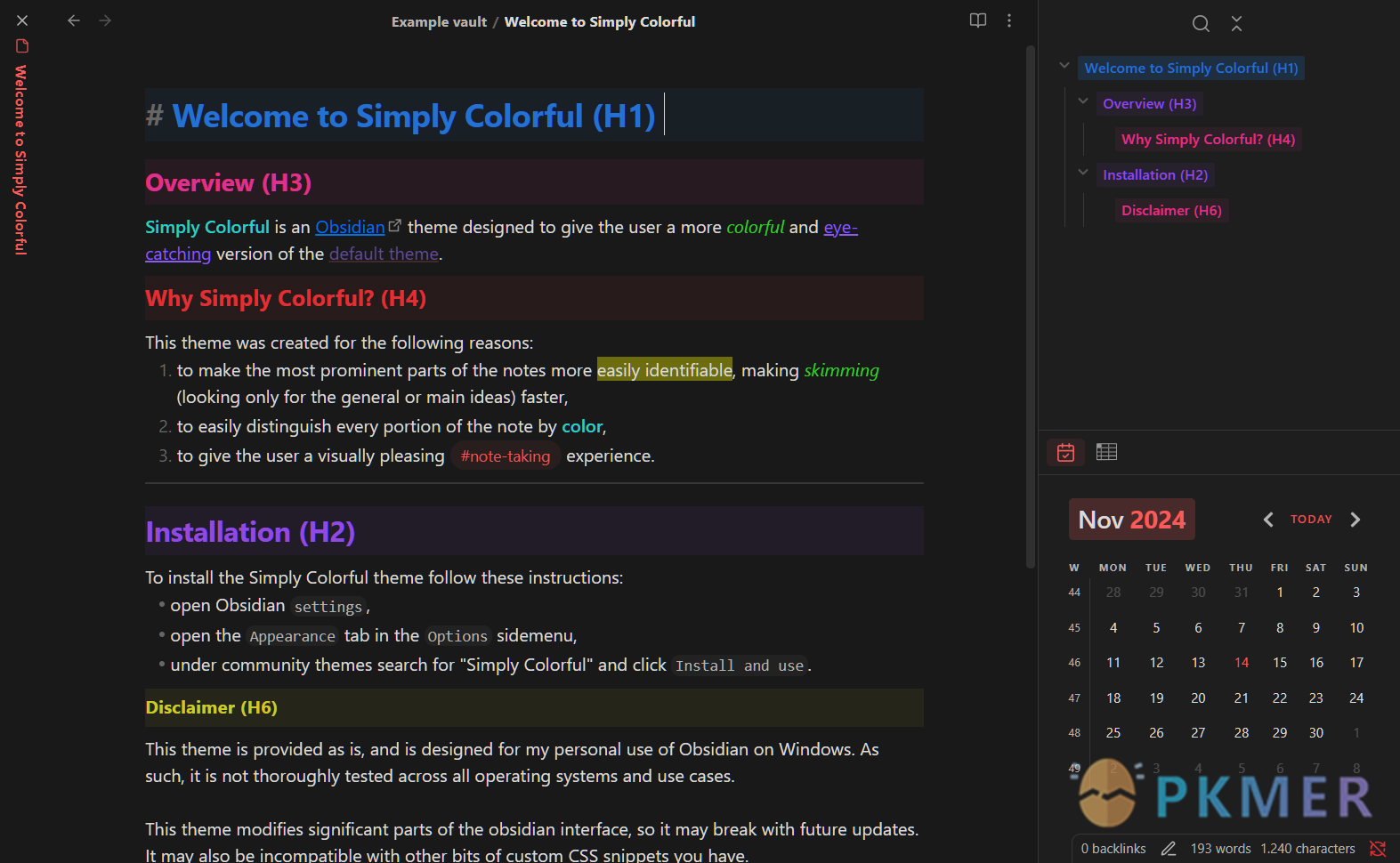Open outline search magnifier icon
Viewport: 1400px width, 863px height.
point(1201,24)
